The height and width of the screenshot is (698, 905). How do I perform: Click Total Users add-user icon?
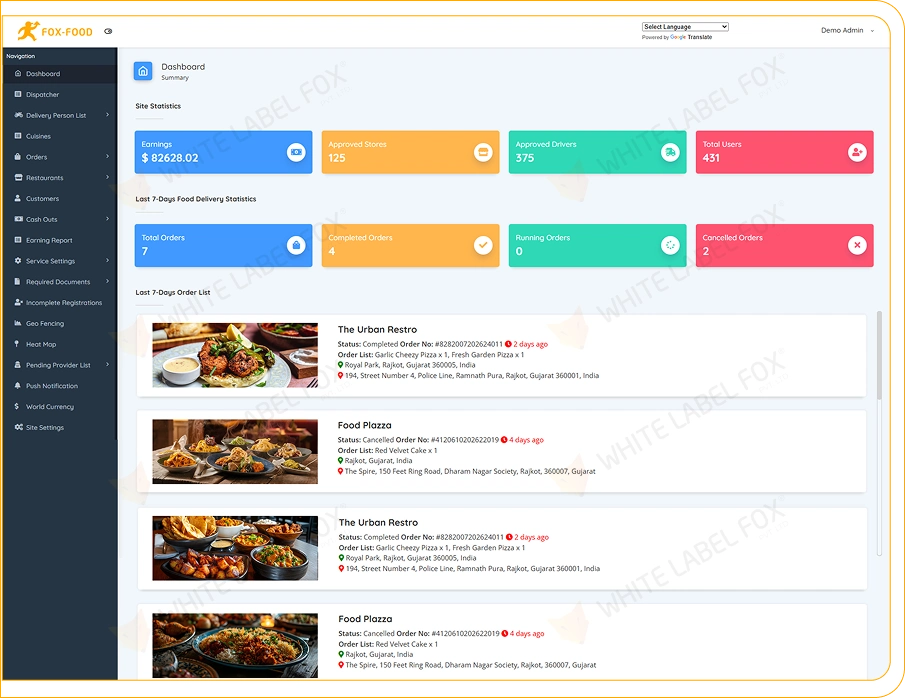pyautogui.click(x=857, y=152)
